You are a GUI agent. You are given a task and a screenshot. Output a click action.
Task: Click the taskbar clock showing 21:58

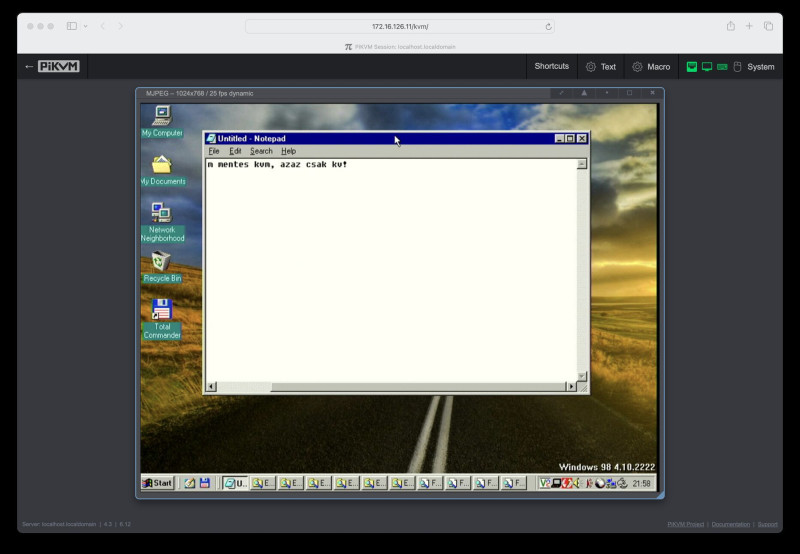point(641,484)
